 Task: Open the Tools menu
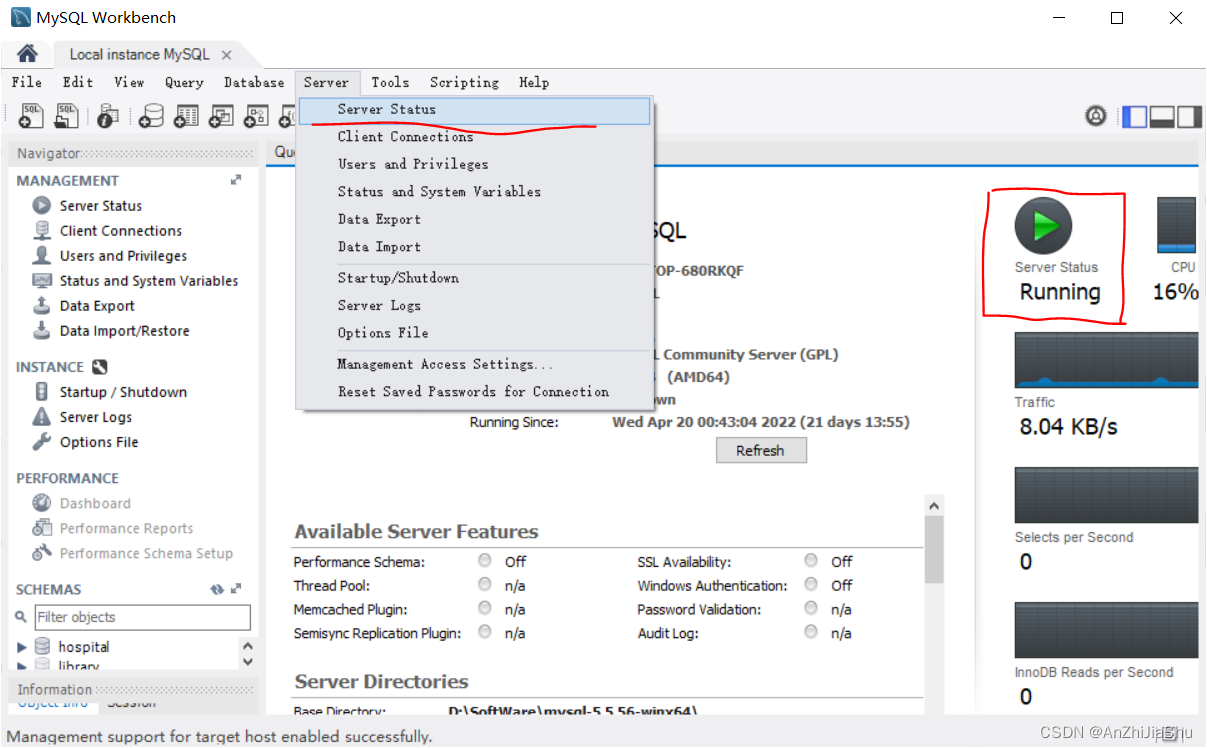tap(390, 82)
